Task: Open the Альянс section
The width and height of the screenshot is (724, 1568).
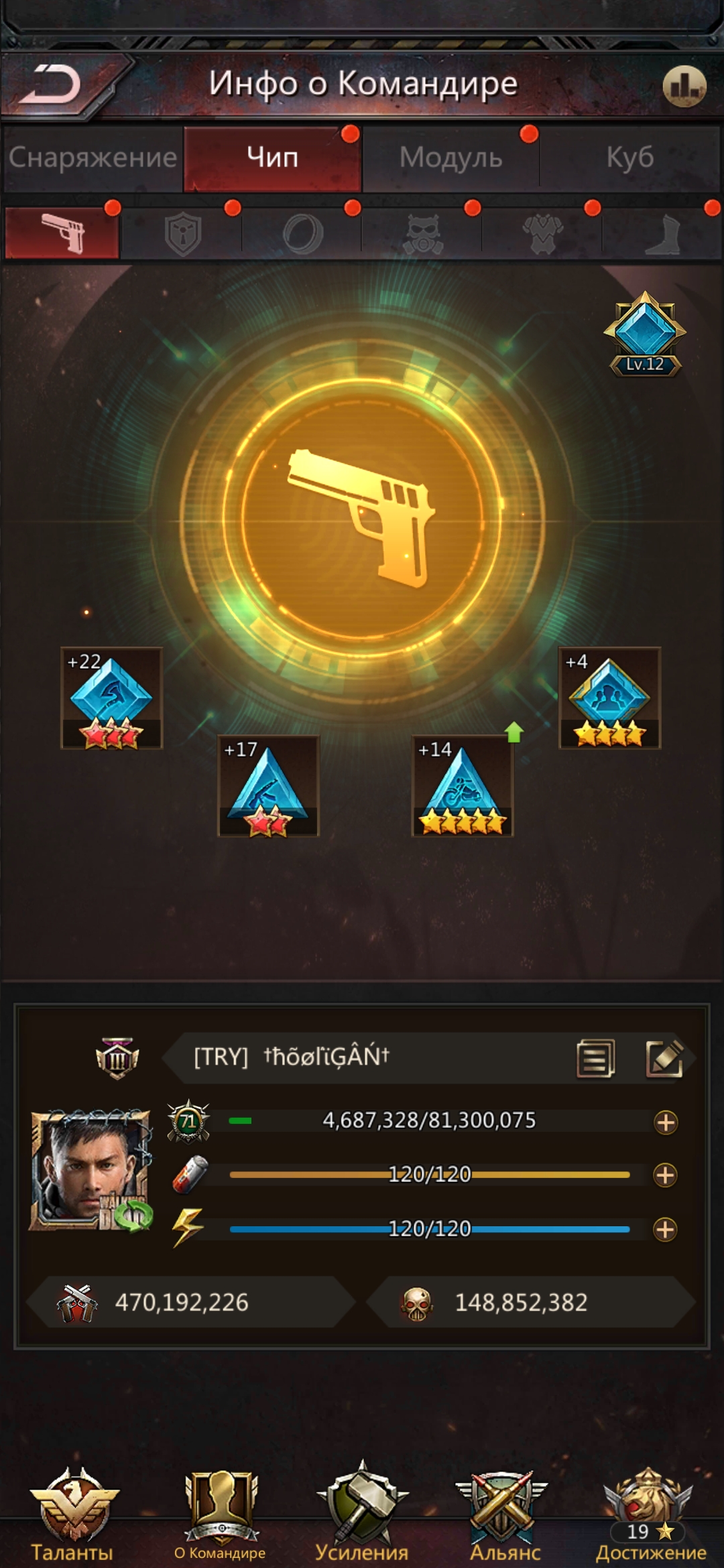Action: click(505, 1516)
